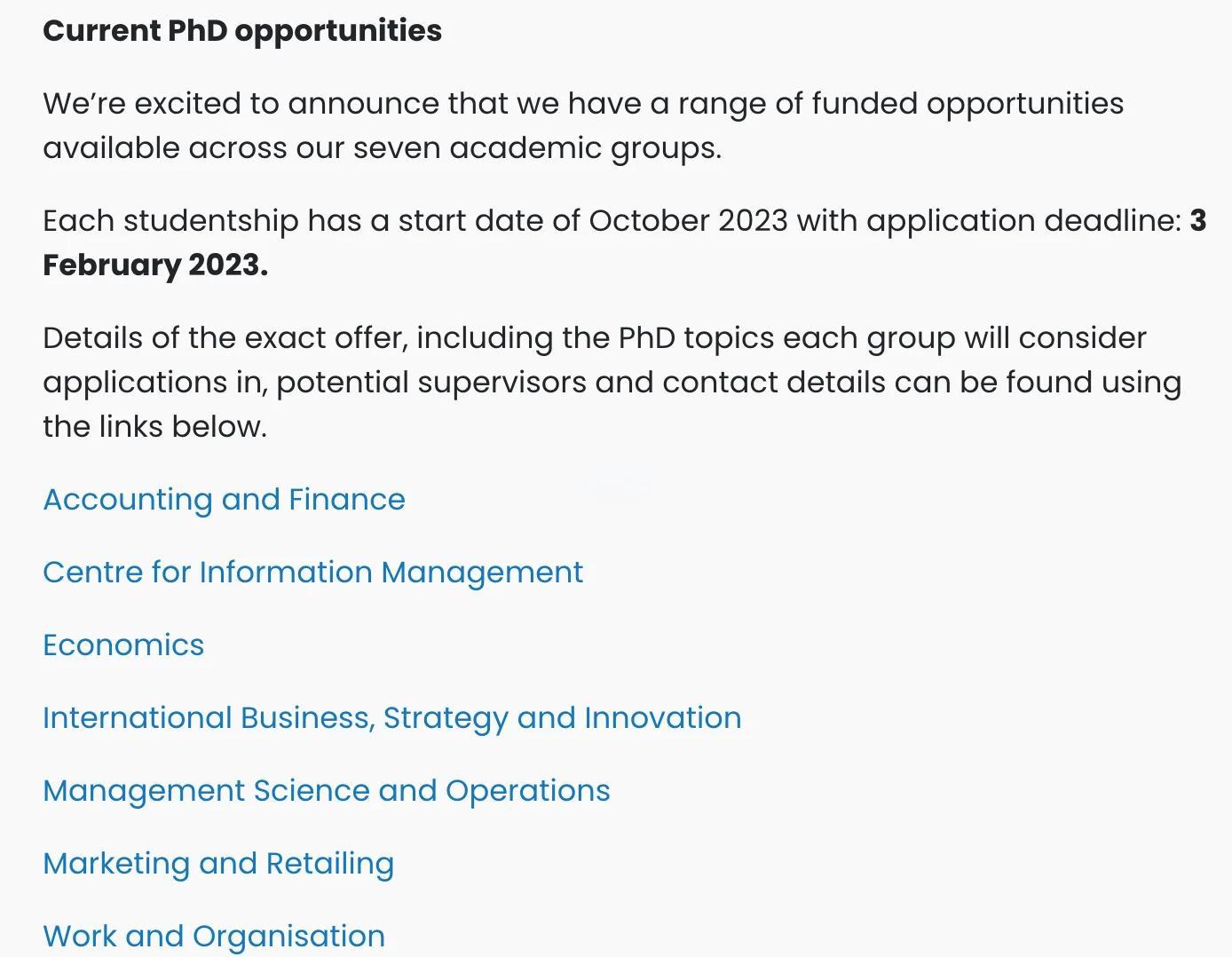Click the "the links below" text
The image size is (1232, 957).
[x=154, y=427]
